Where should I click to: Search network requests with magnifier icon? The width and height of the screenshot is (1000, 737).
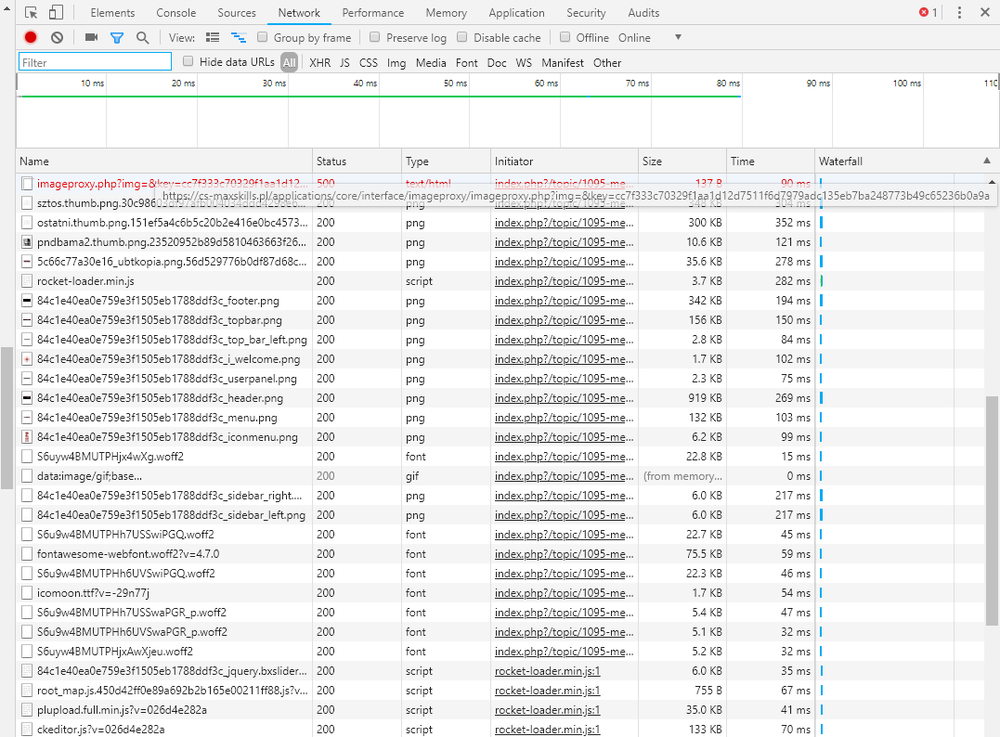[143, 36]
